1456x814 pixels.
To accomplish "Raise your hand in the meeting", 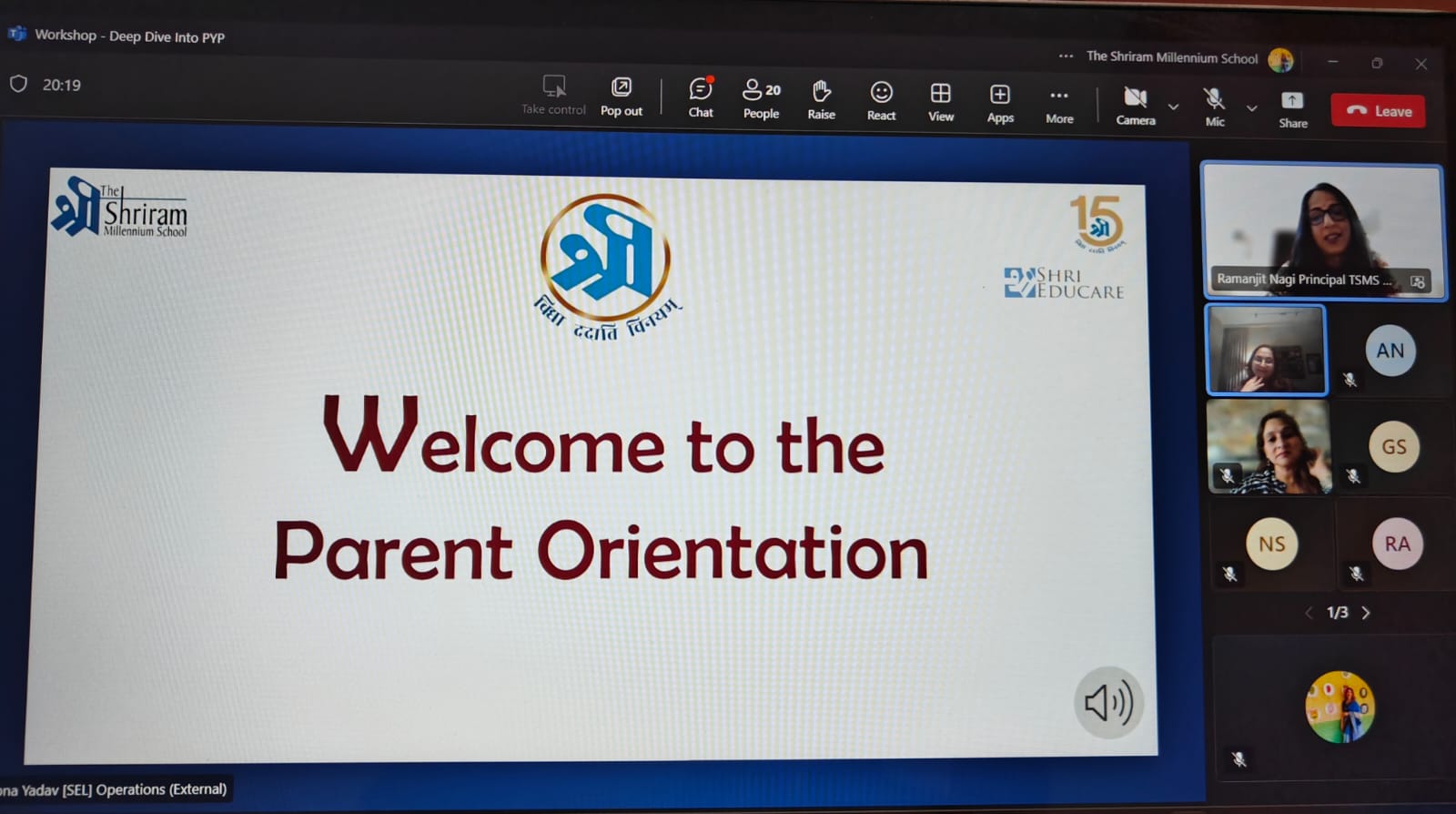I will (x=821, y=99).
